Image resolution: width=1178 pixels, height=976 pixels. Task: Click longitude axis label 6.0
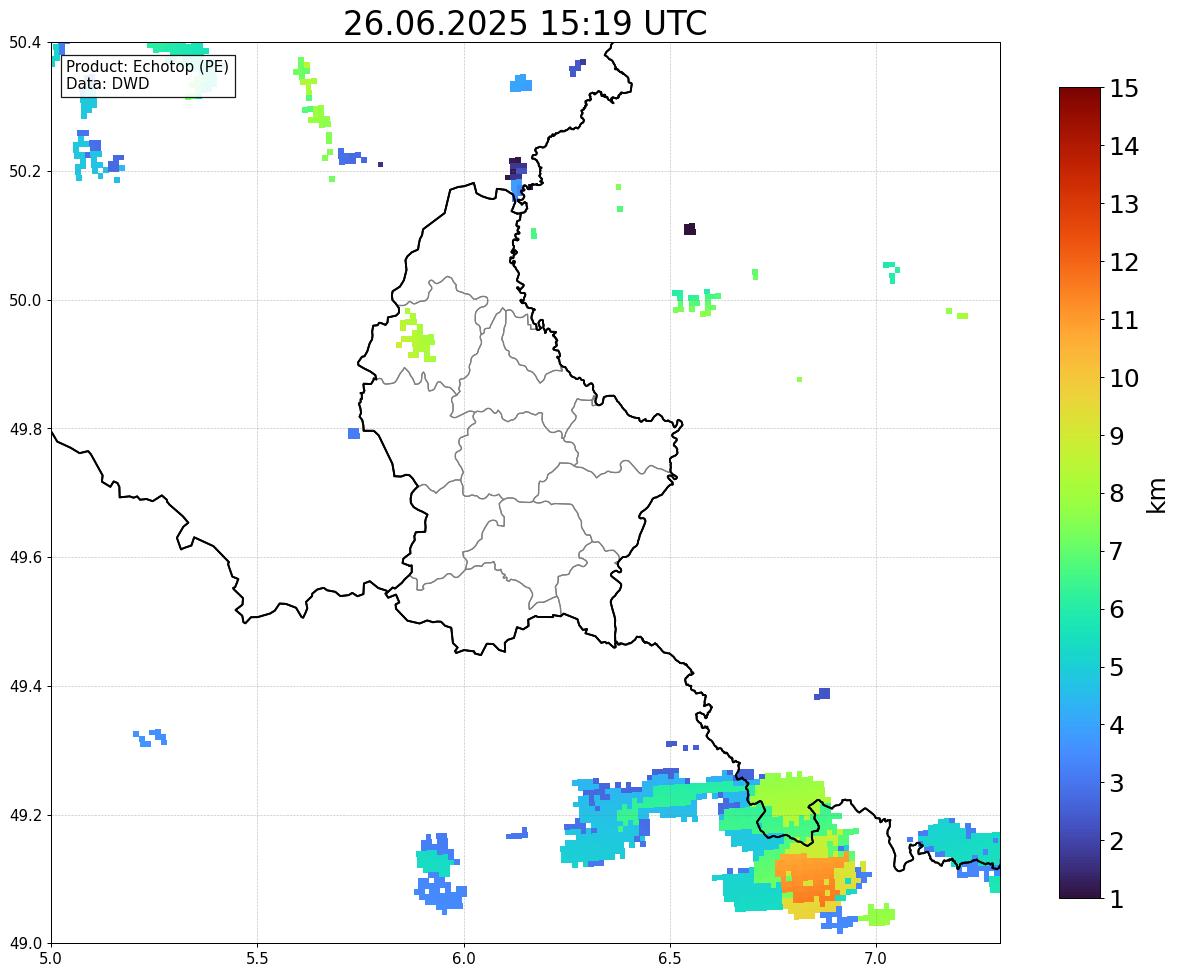464,959
